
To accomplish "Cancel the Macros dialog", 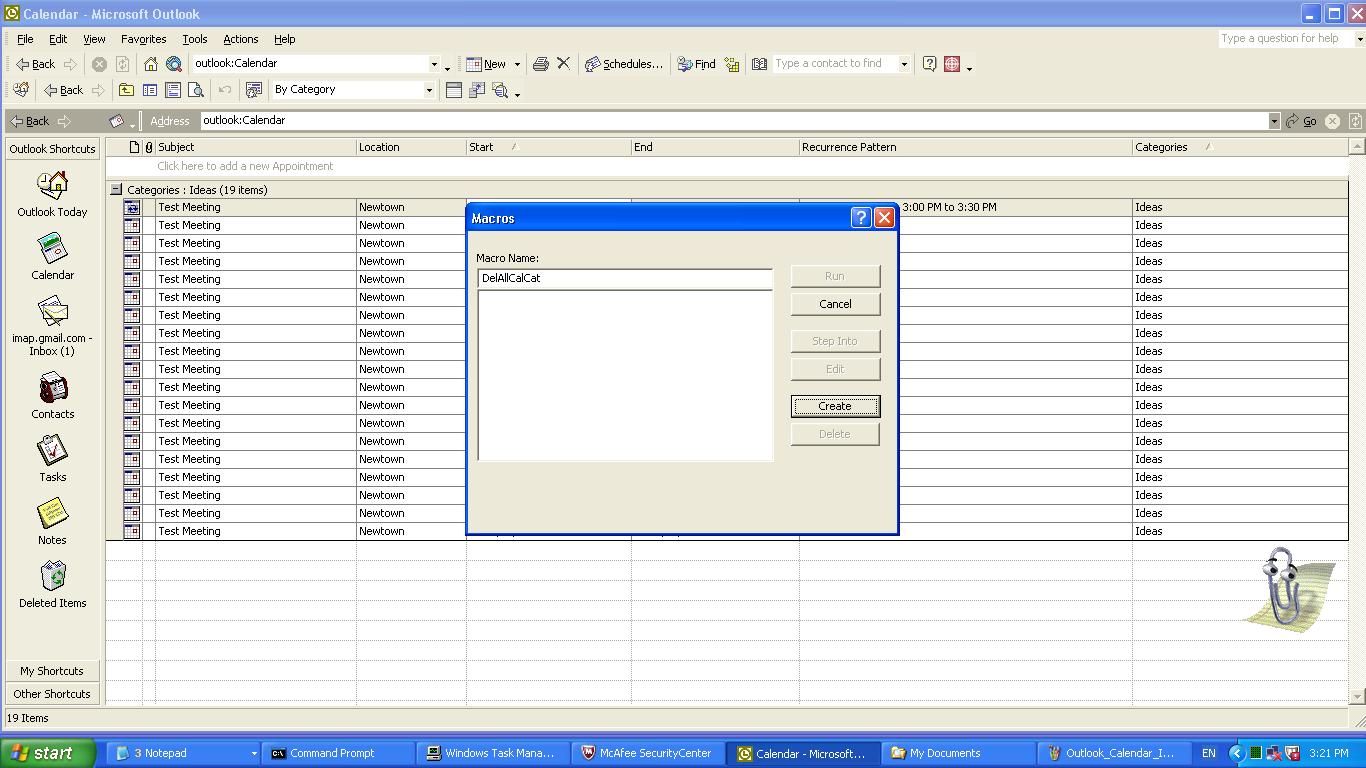I will click(x=834, y=304).
